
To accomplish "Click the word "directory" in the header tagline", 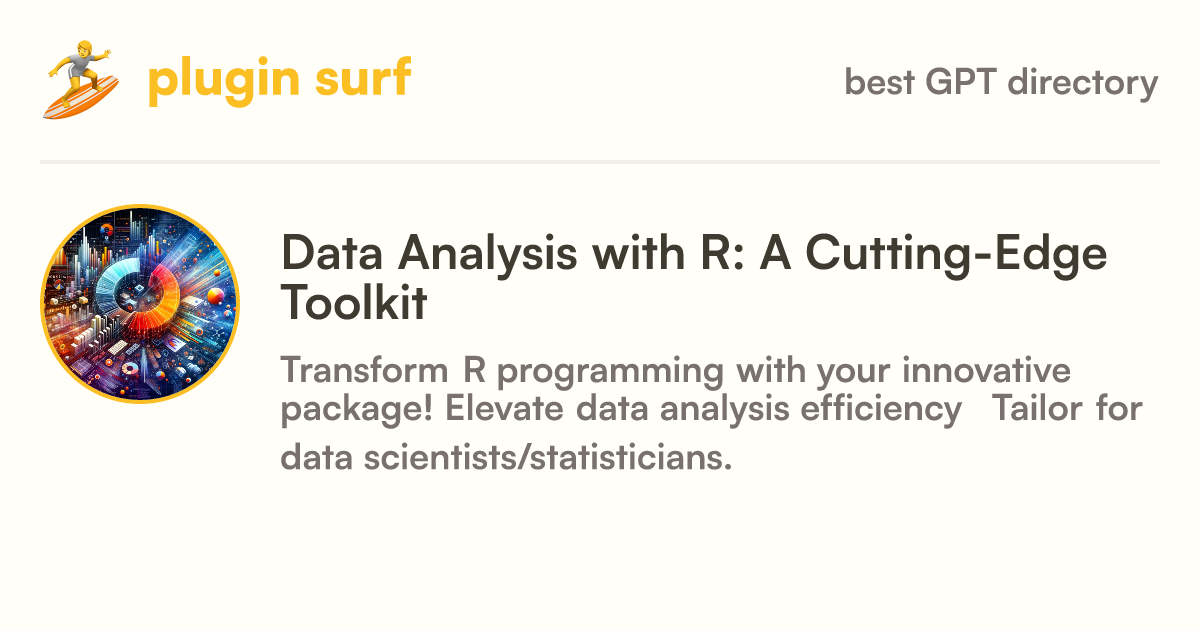I will coord(1083,83).
